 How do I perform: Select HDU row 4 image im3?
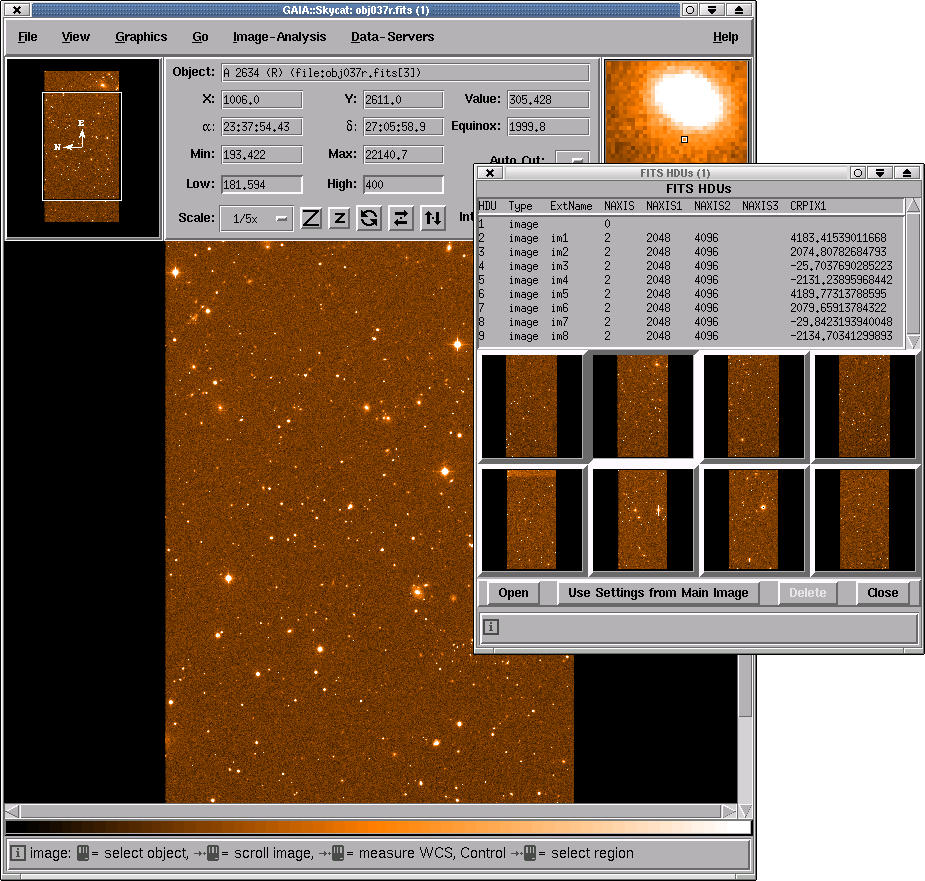690,266
